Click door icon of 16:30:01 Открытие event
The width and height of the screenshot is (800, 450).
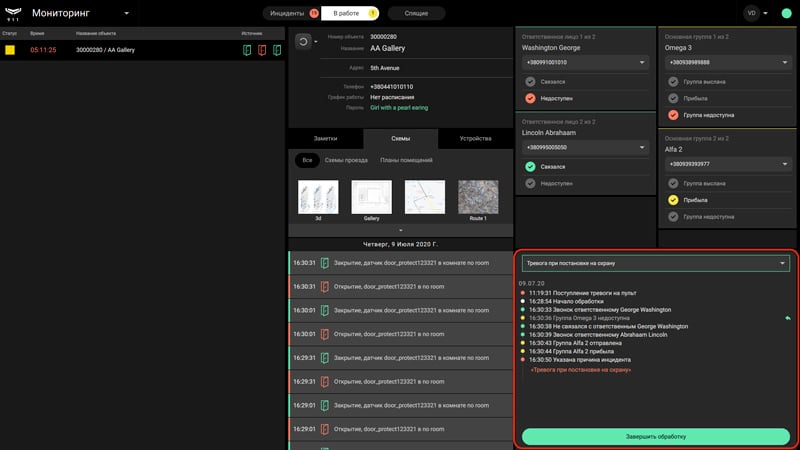(x=324, y=334)
